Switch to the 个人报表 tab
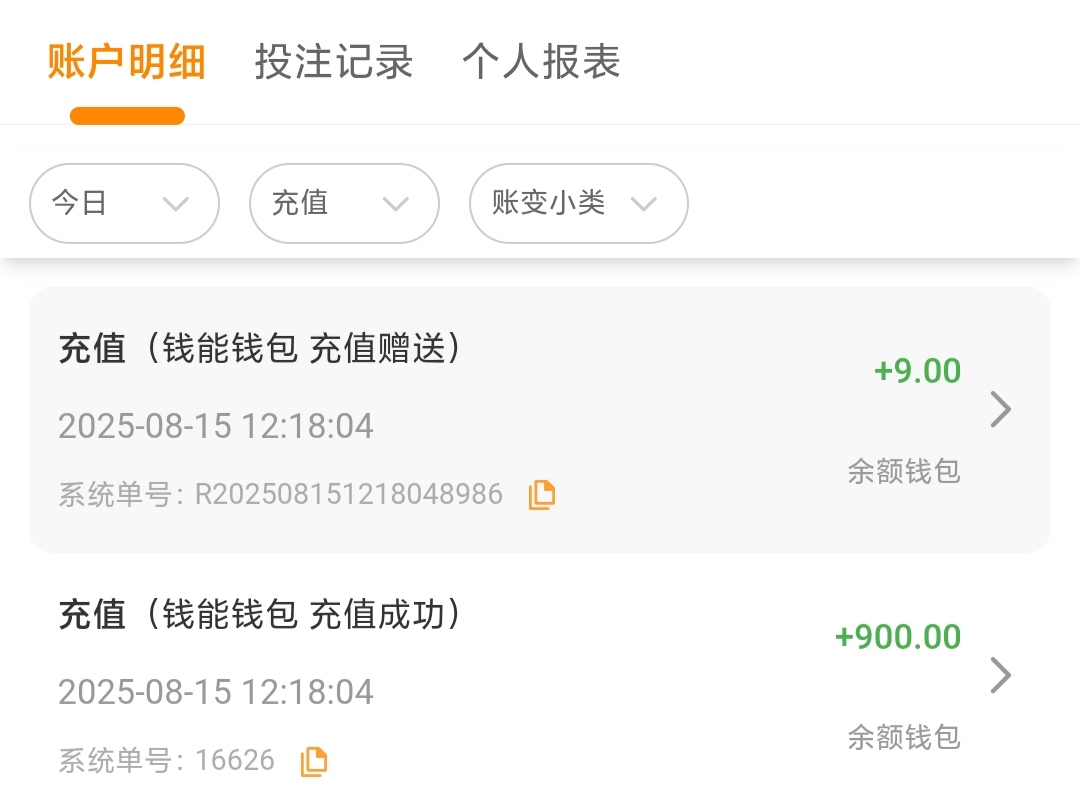 pos(541,62)
